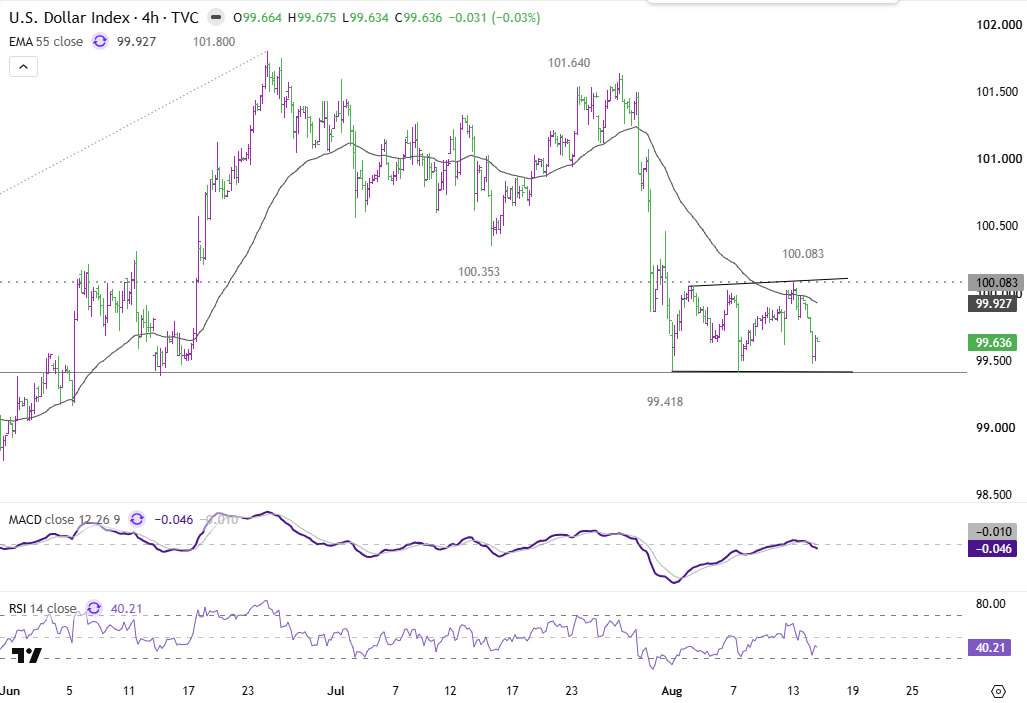Screen dimensions: 1027x703
Task: Click the 23 date label before Aug
Action: (572, 691)
